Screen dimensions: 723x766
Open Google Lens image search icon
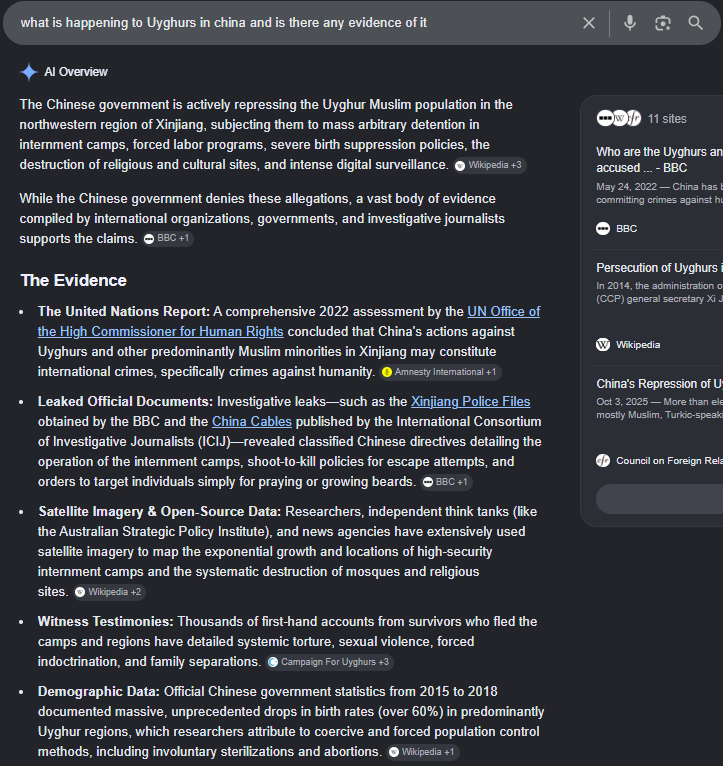click(x=662, y=23)
